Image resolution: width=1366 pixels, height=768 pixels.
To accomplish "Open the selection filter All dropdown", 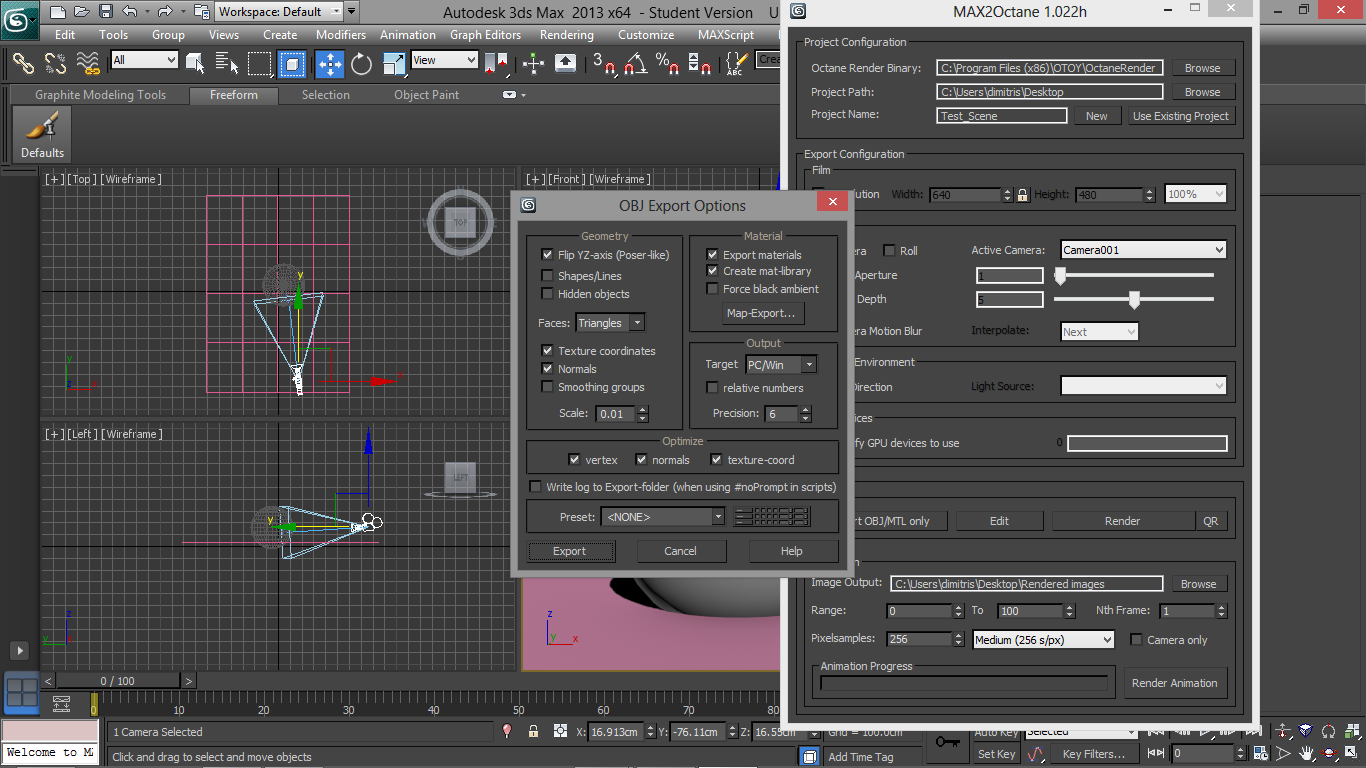I will (x=145, y=60).
